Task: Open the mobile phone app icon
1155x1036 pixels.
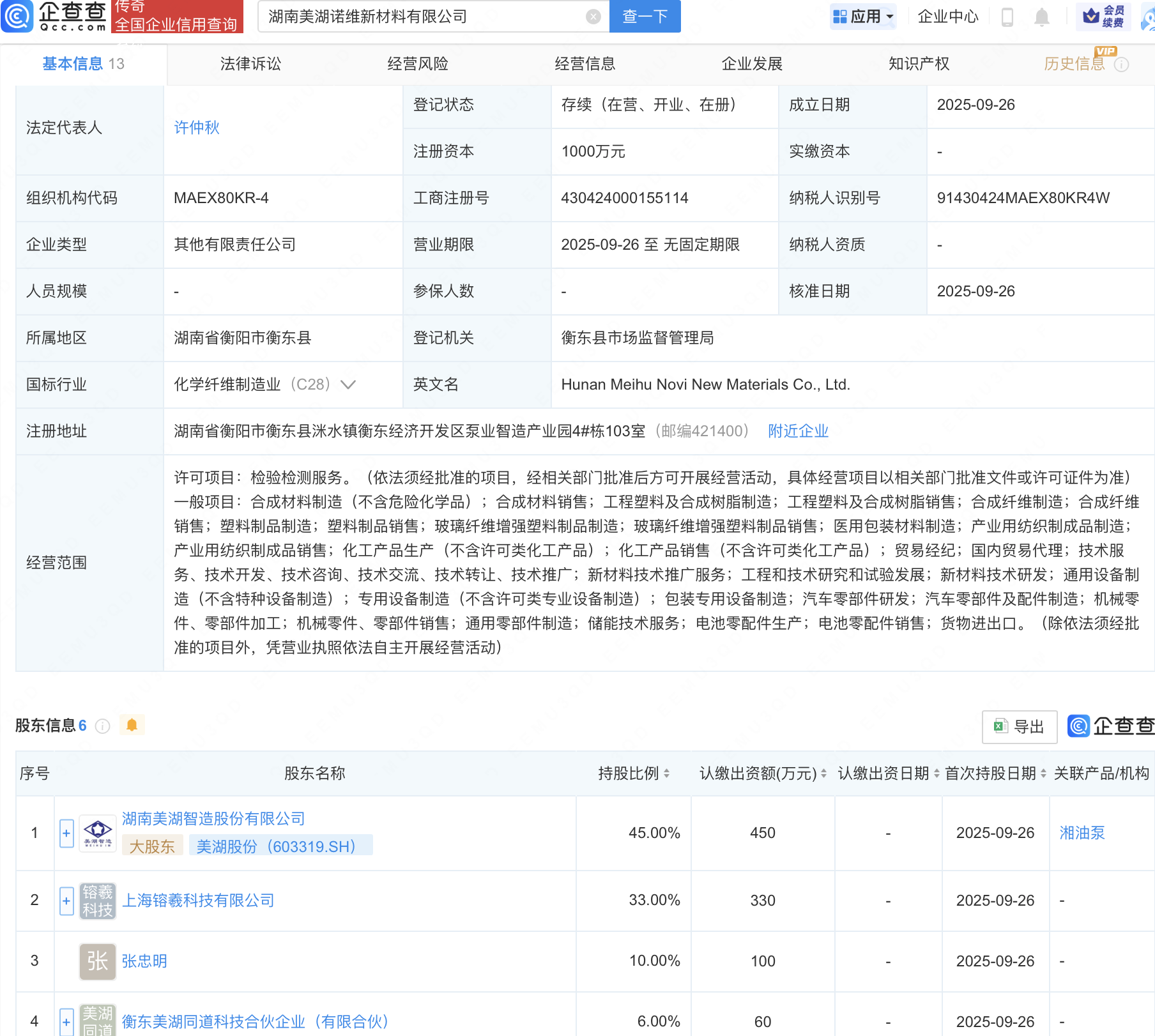Action: (1007, 17)
